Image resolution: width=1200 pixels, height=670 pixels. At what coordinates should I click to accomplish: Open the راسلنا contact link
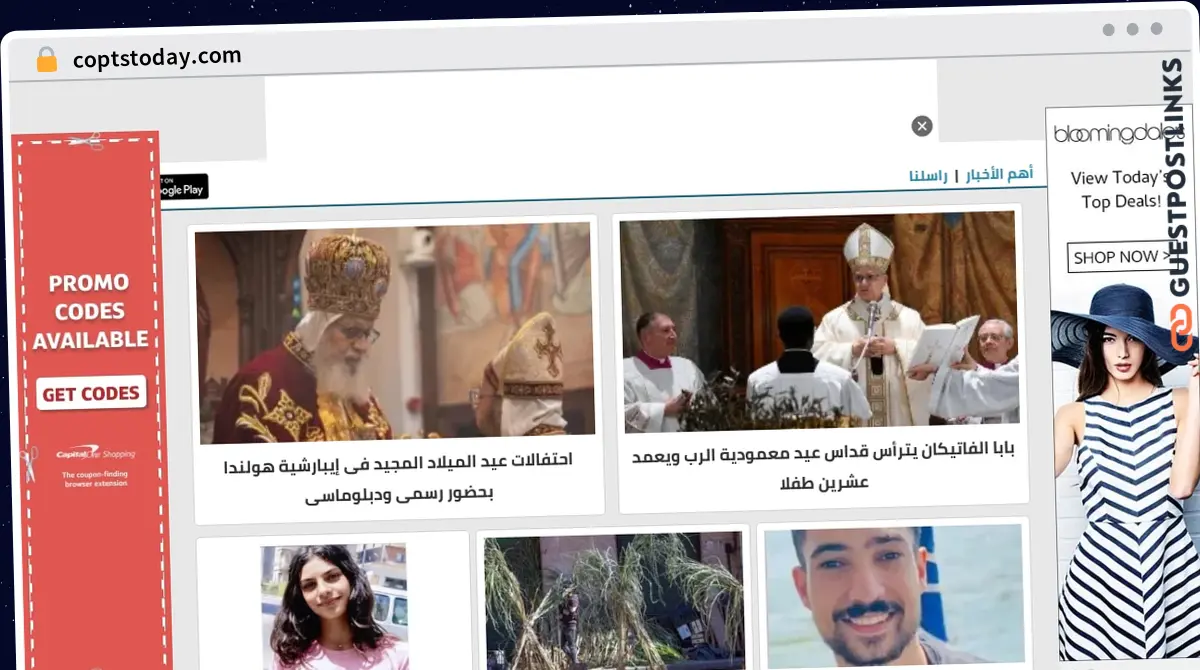click(929, 175)
